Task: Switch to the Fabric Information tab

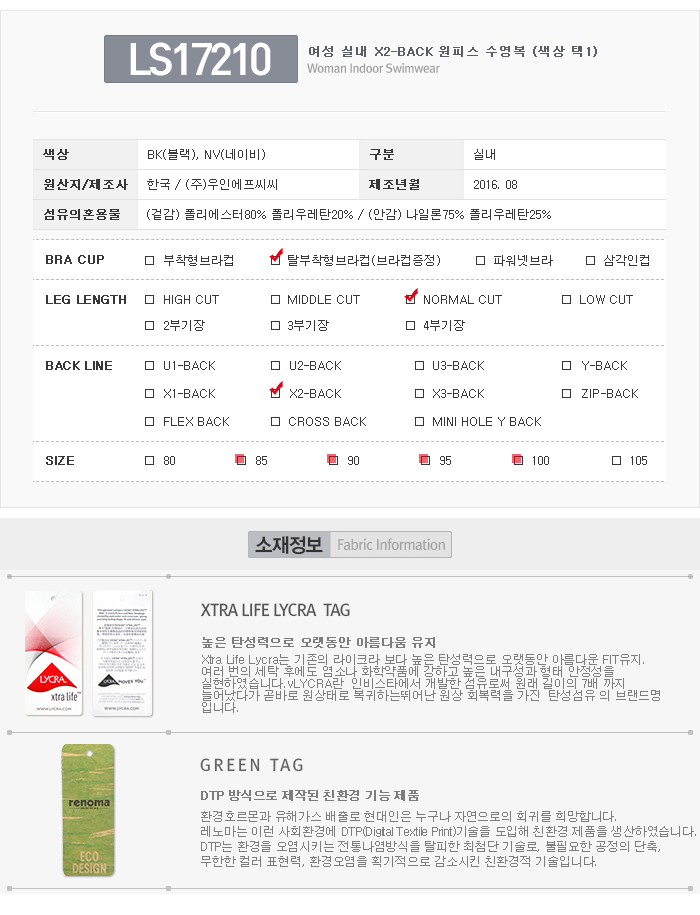Action: point(391,545)
